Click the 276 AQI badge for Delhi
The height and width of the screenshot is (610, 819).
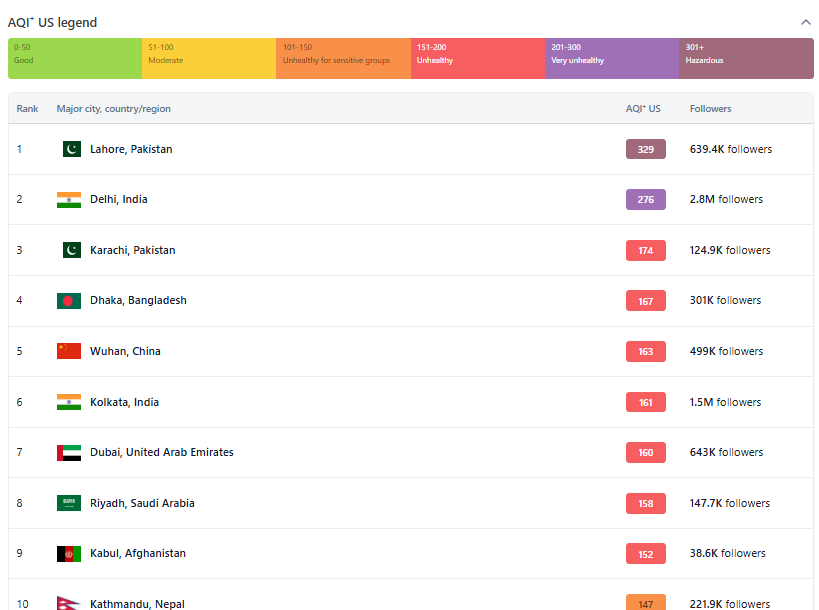coord(645,199)
